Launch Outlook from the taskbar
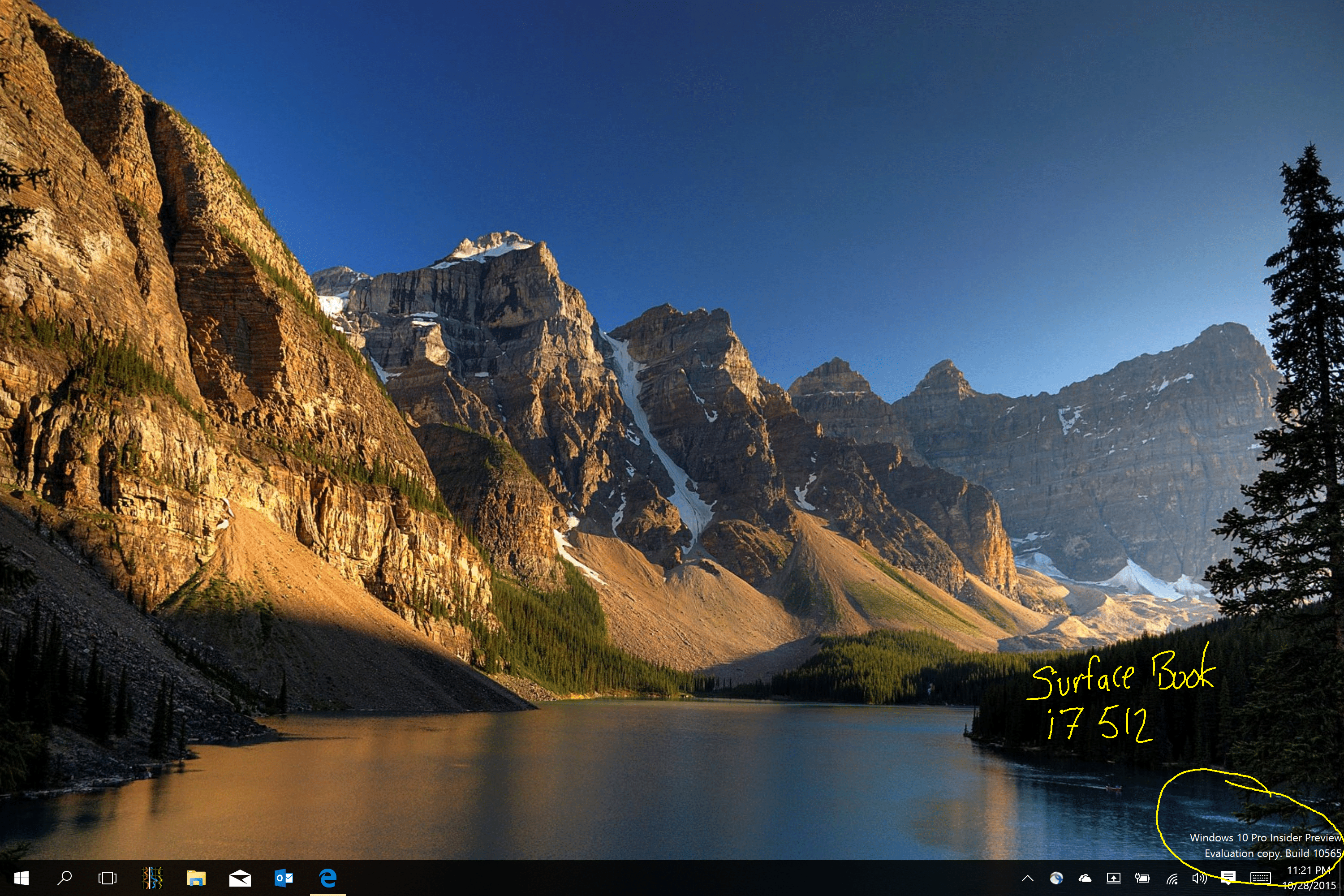 pyautogui.click(x=284, y=878)
